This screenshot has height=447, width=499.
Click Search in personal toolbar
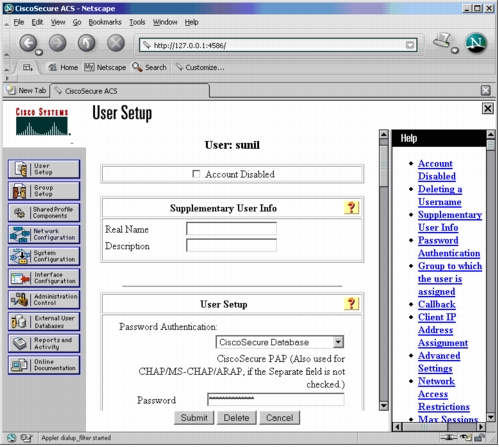pos(149,68)
